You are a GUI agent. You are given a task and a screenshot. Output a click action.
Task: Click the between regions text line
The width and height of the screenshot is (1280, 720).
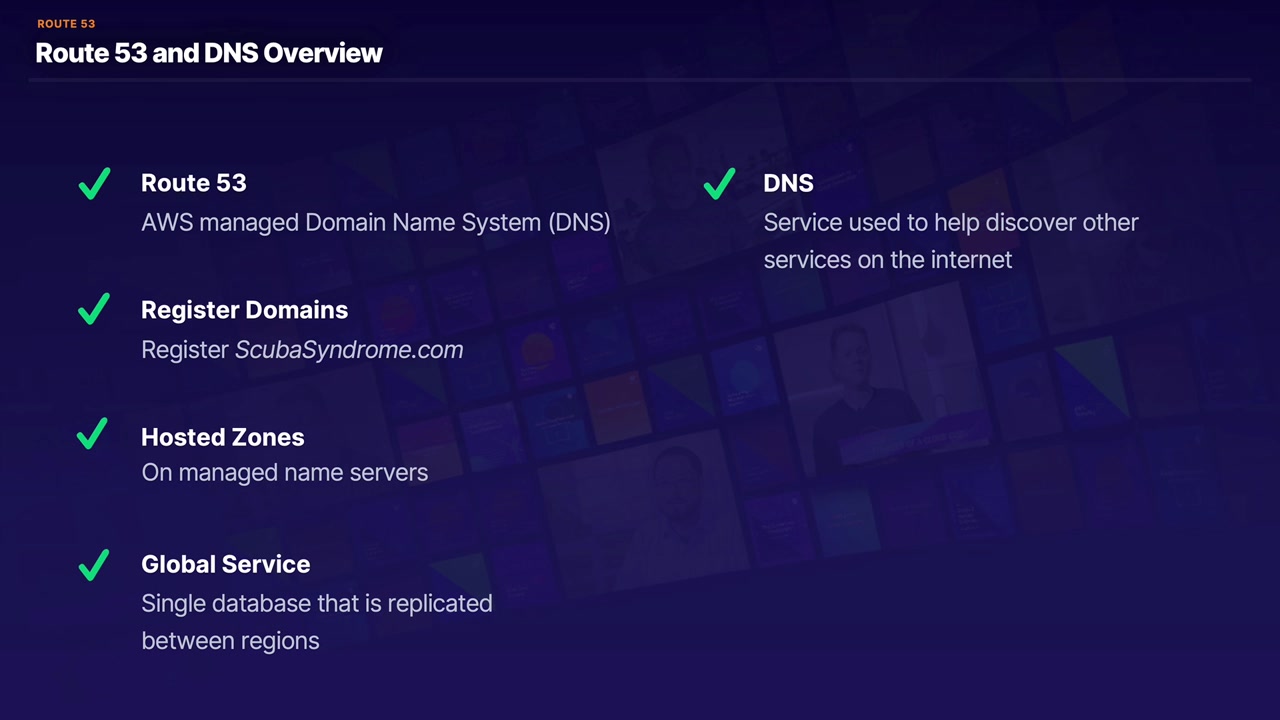(230, 641)
